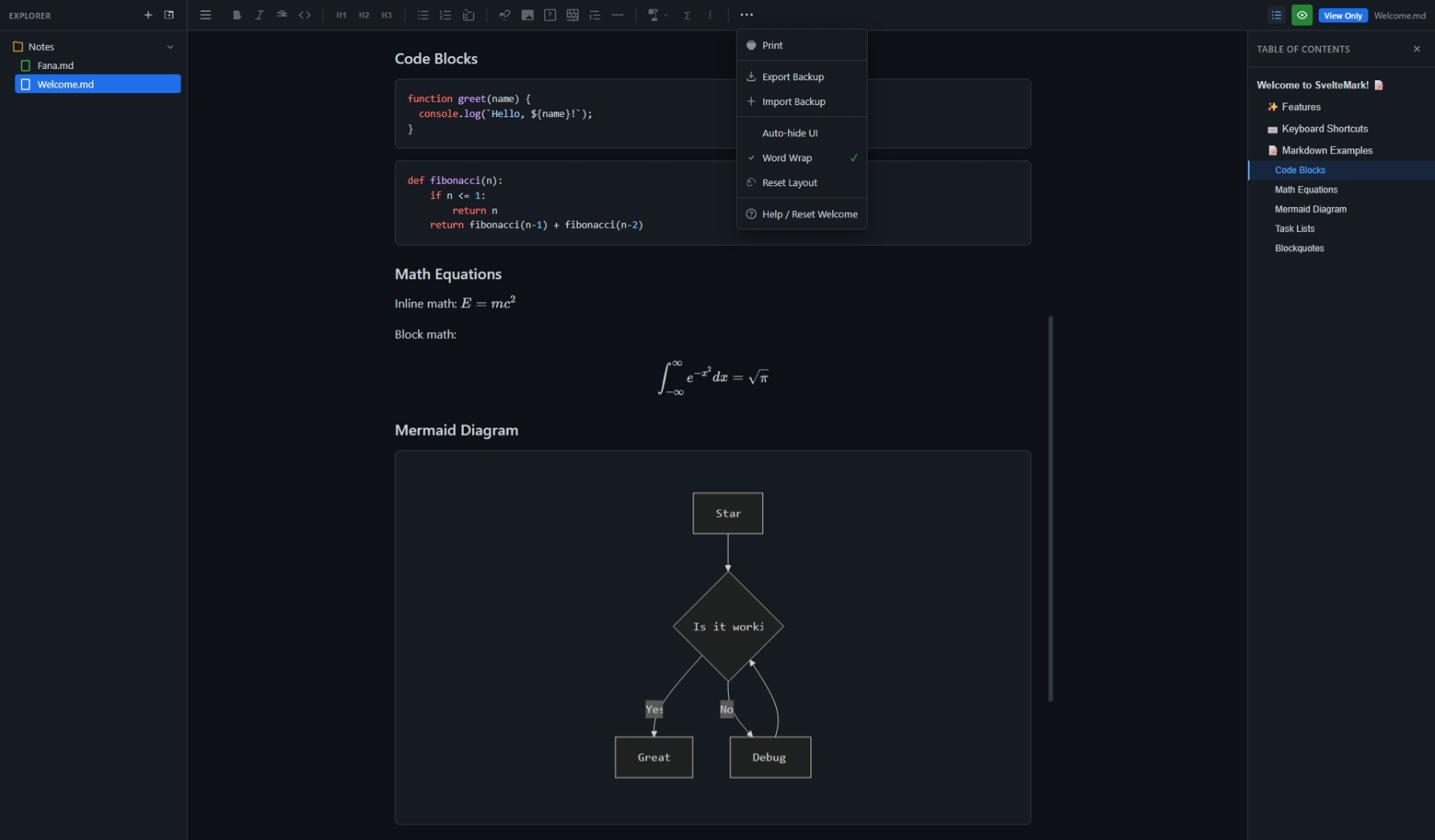Jump to Math Equations in Table of Contents
The image size is (1435, 840).
1306,189
